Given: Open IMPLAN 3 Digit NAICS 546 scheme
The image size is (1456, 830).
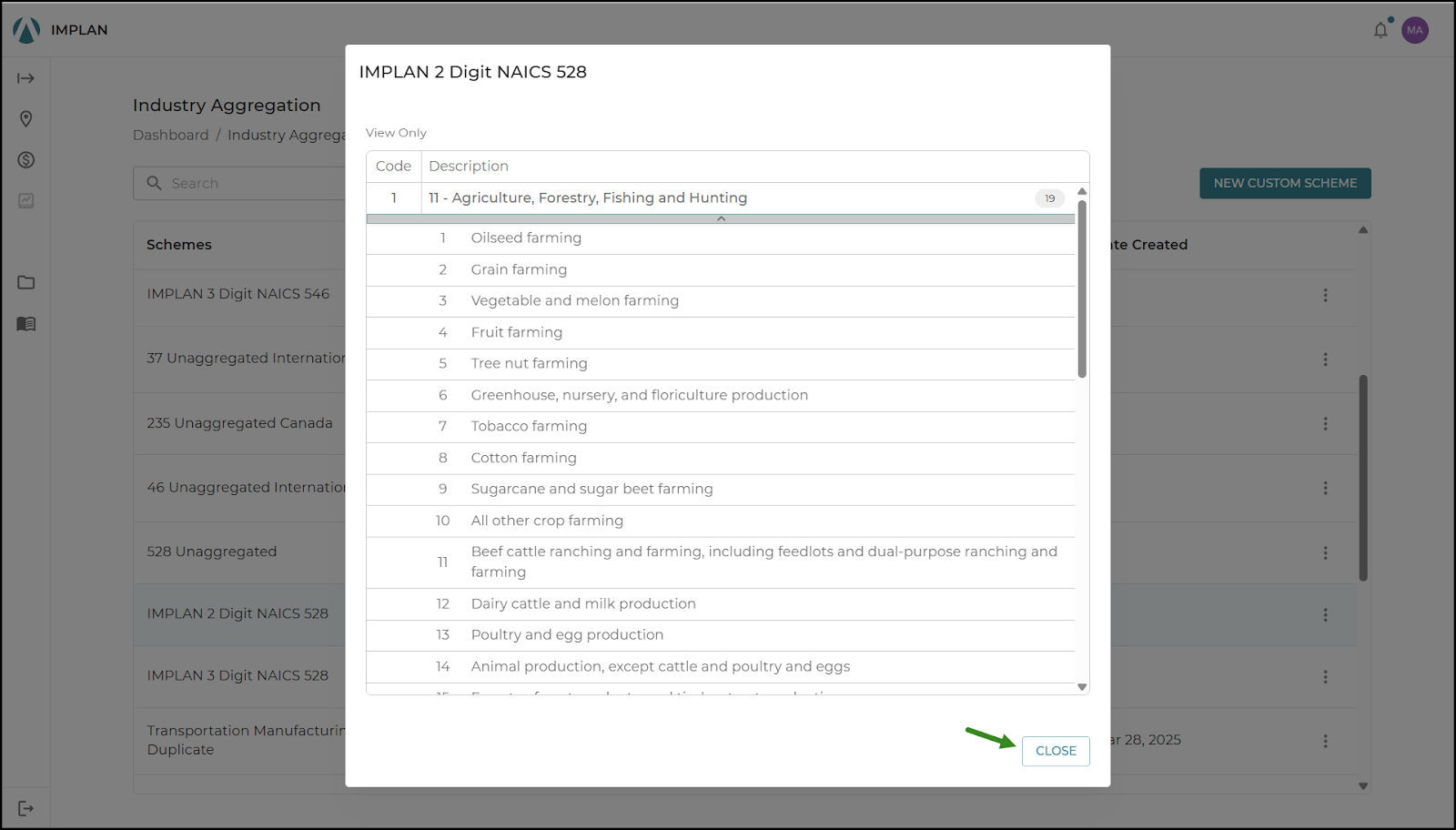Looking at the screenshot, I should point(238,294).
